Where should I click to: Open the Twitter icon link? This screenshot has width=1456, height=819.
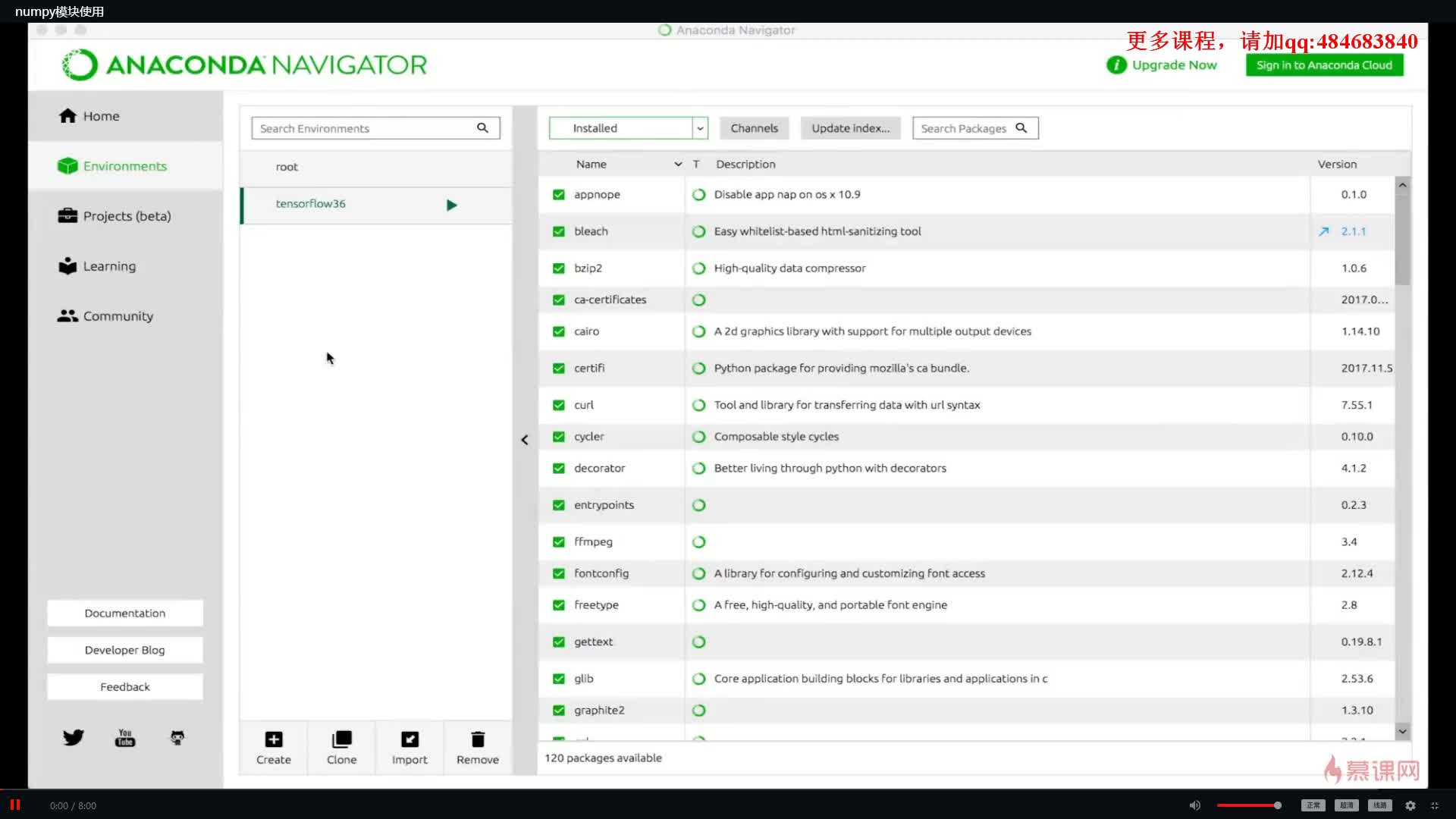tap(74, 738)
